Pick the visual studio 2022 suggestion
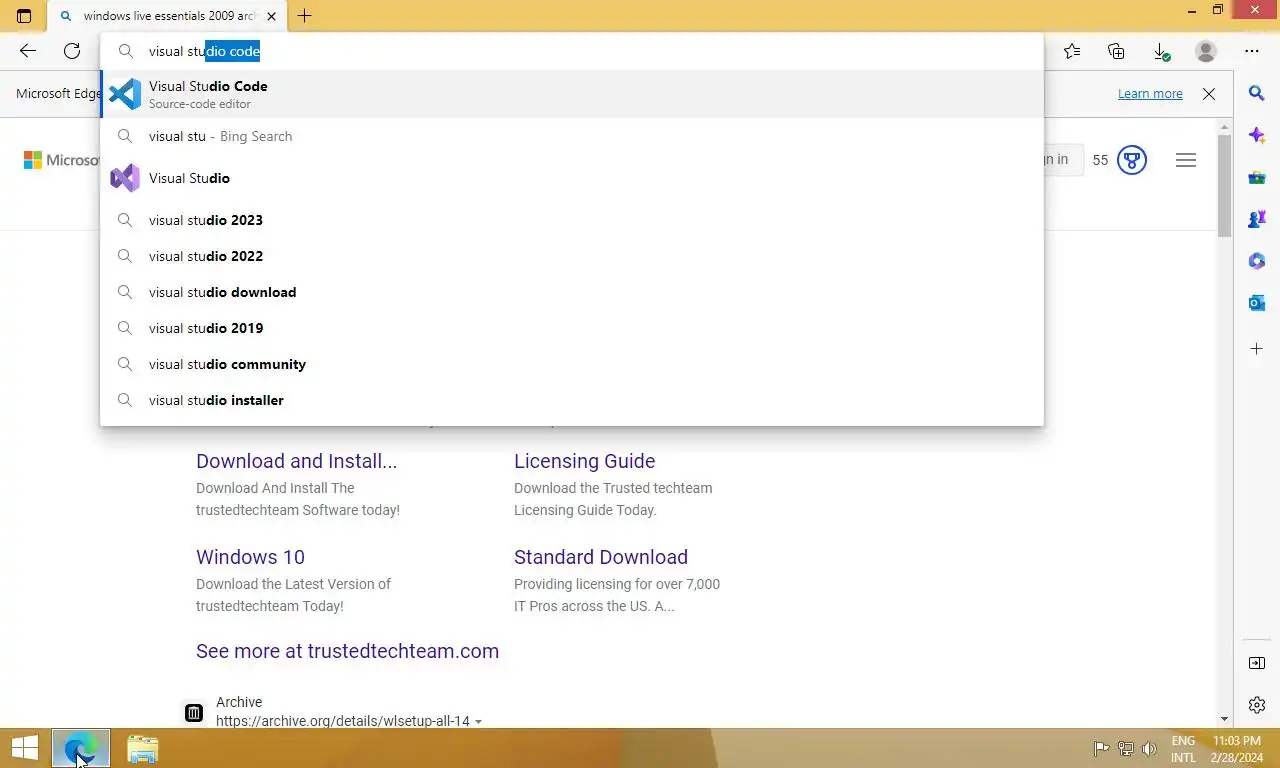The width and height of the screenshot is (1280, 768). 572,256
